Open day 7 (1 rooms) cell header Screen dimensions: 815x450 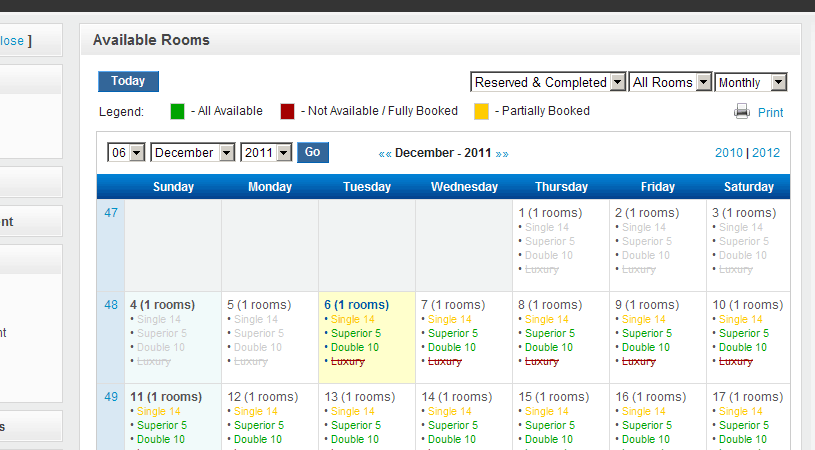point(453,305)
